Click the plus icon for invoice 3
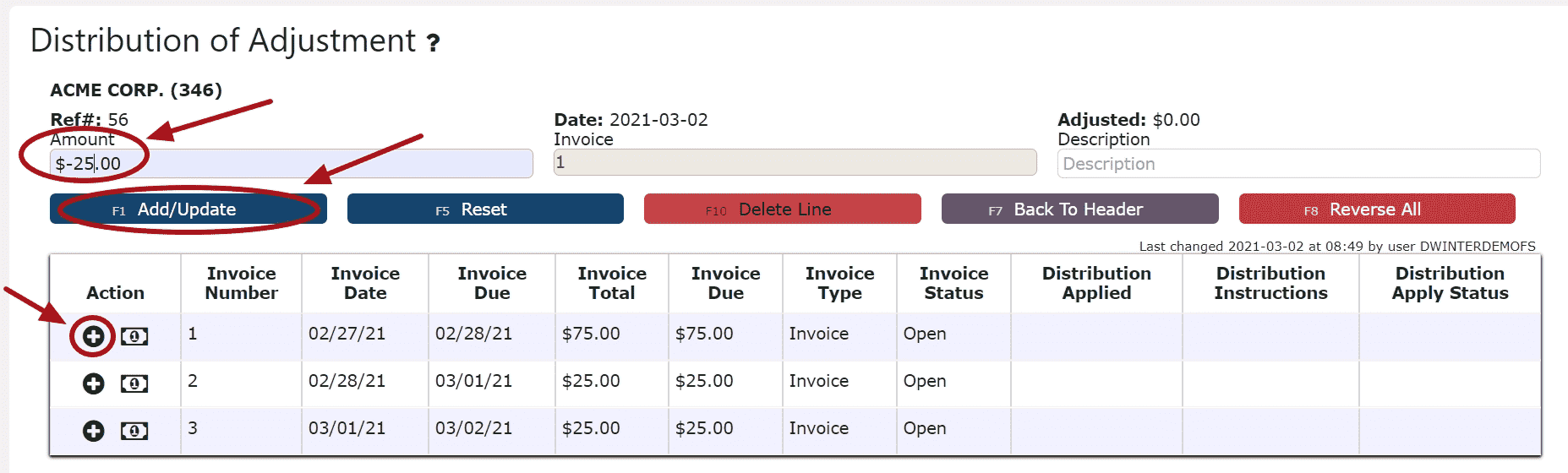Screen dimensions: 1568x473 click(x=93, y=431)
